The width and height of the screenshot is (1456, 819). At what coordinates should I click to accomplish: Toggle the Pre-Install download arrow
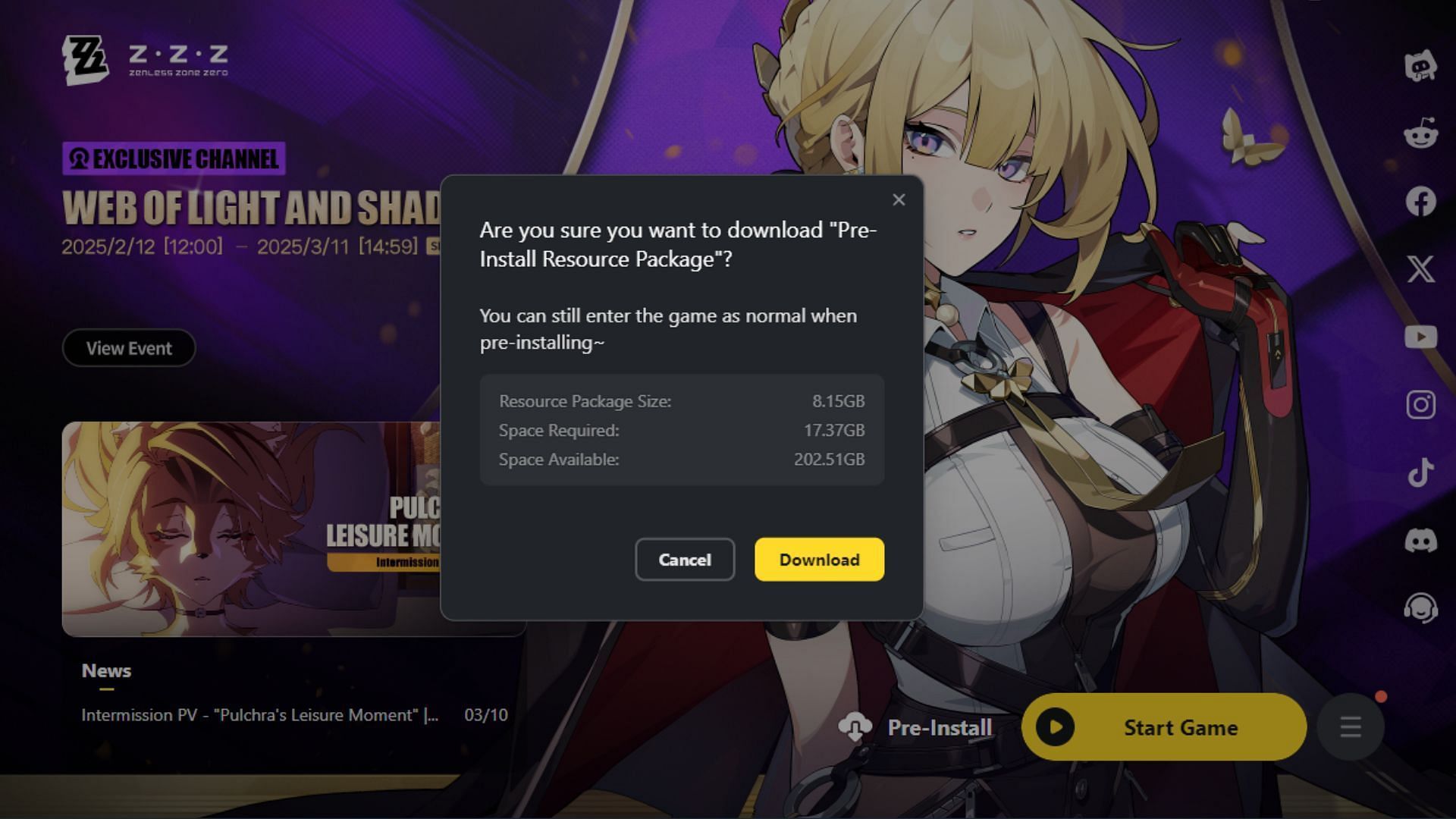coord(856,727)
